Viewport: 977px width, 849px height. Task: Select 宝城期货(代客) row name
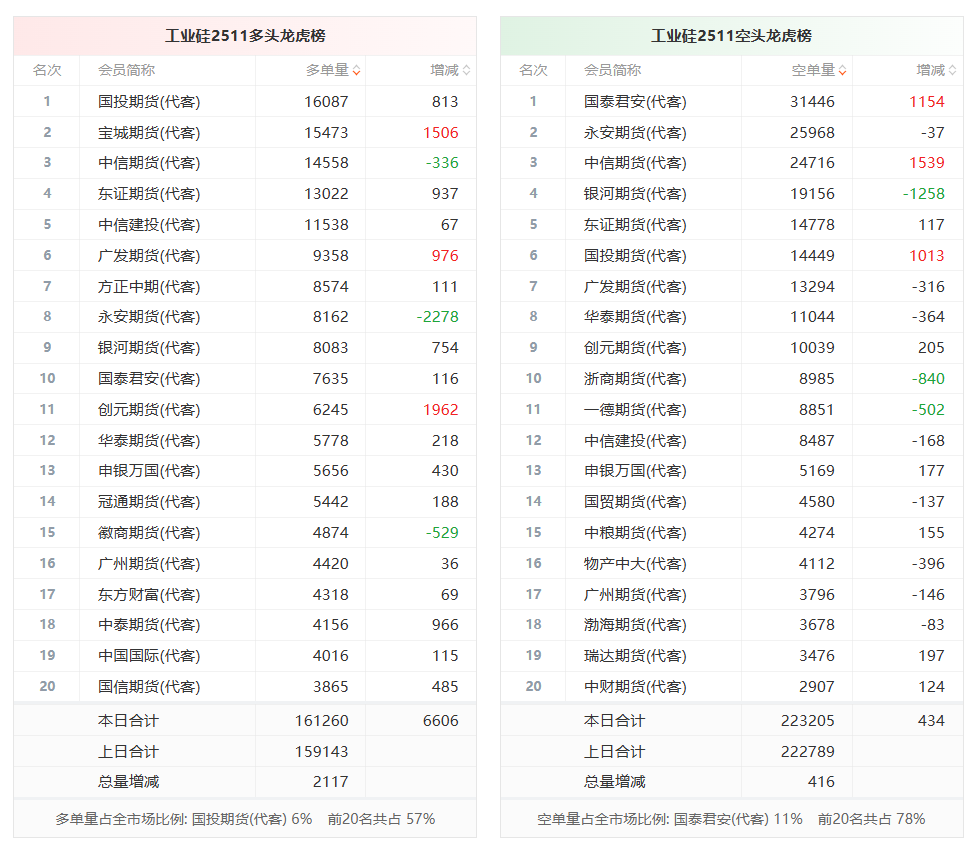click(x=149, y=133)
